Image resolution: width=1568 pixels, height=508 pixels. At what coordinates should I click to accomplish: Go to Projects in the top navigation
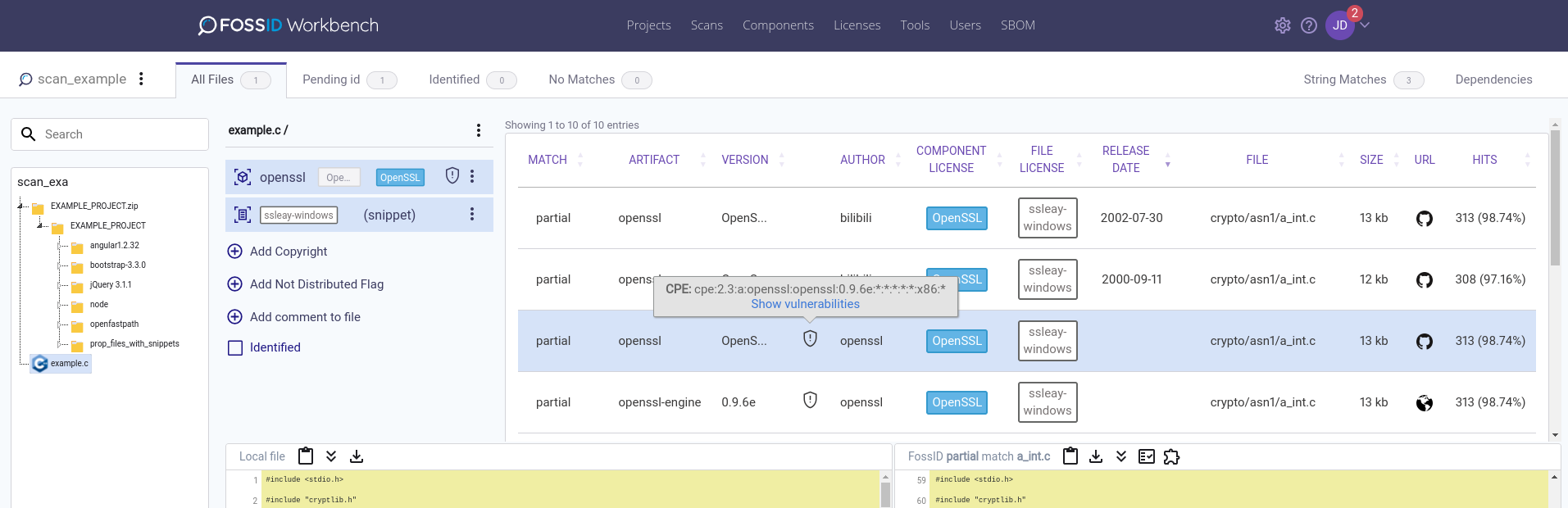648,25
